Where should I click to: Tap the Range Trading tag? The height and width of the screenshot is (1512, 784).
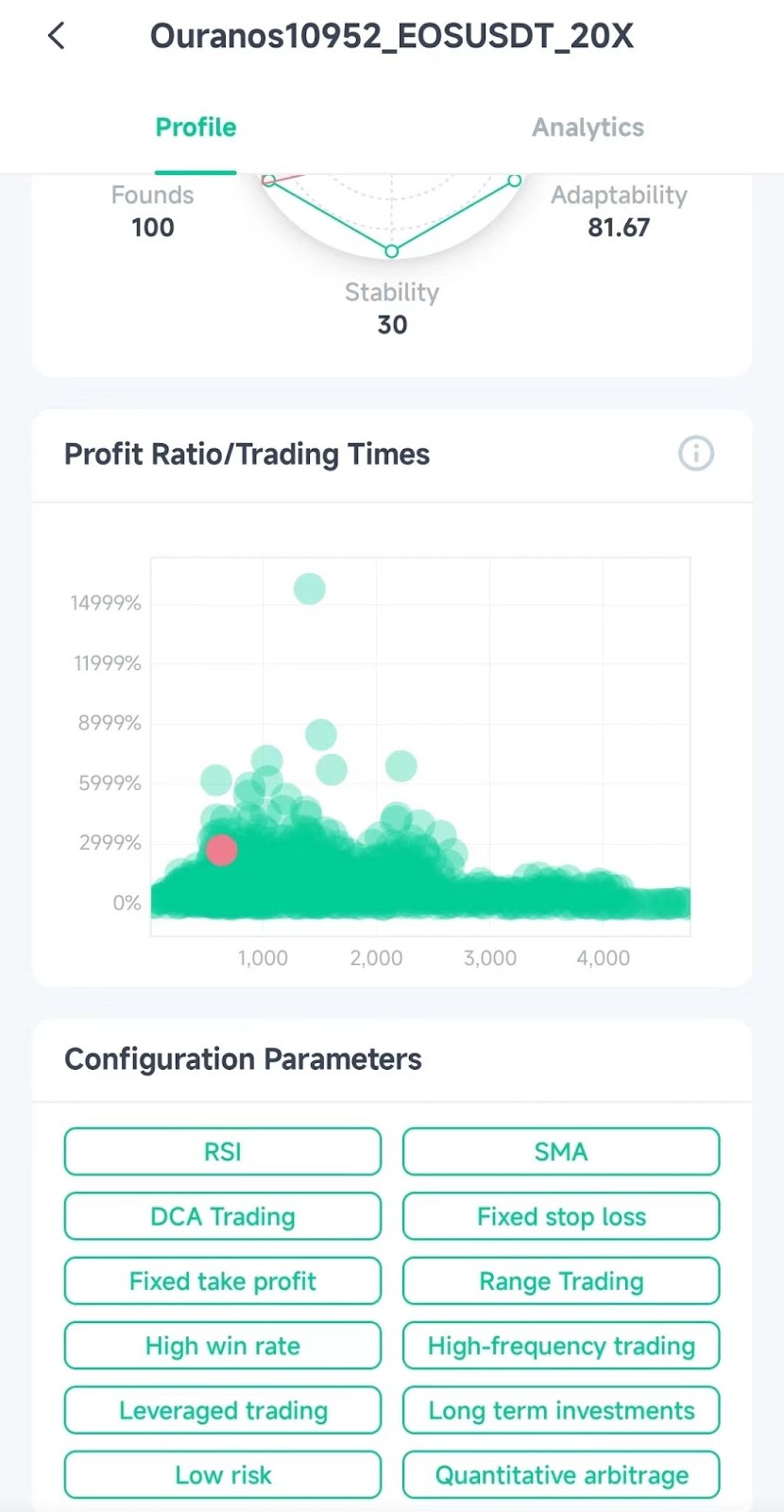(x=561, y=1281)
